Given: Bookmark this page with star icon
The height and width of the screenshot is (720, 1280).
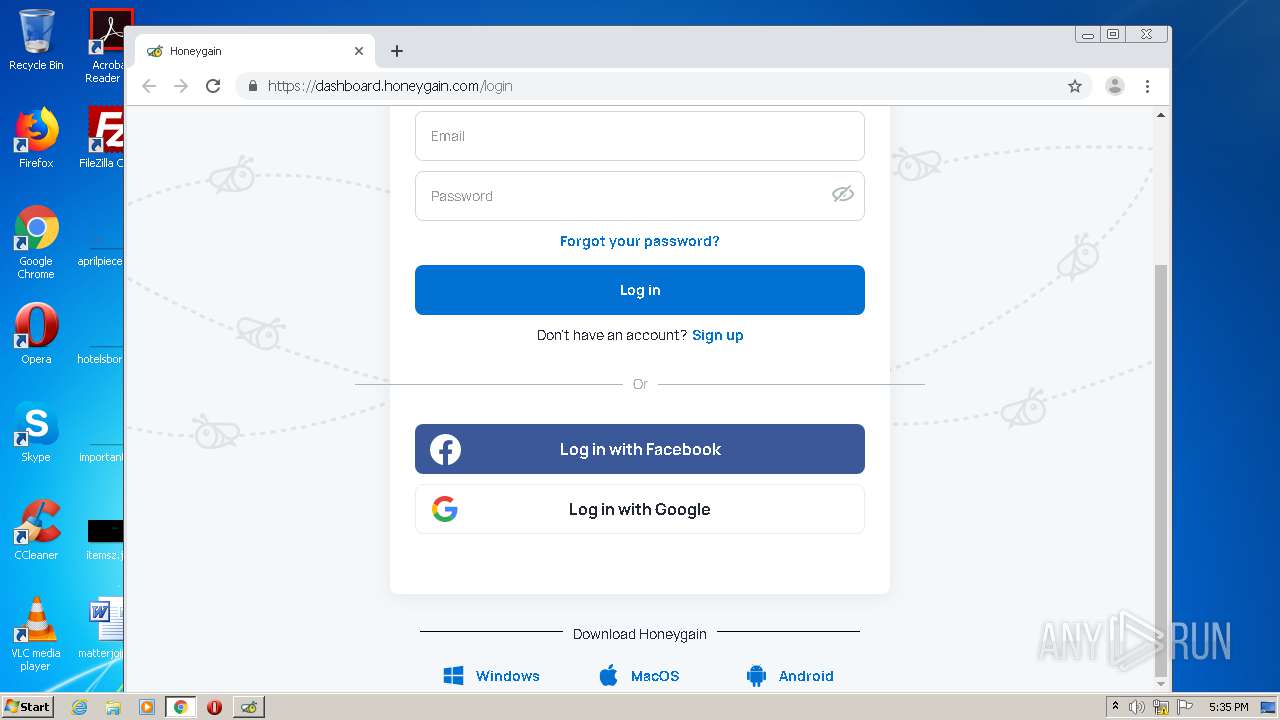Looking at the screenshot, I should click(x=1075, y=86).
